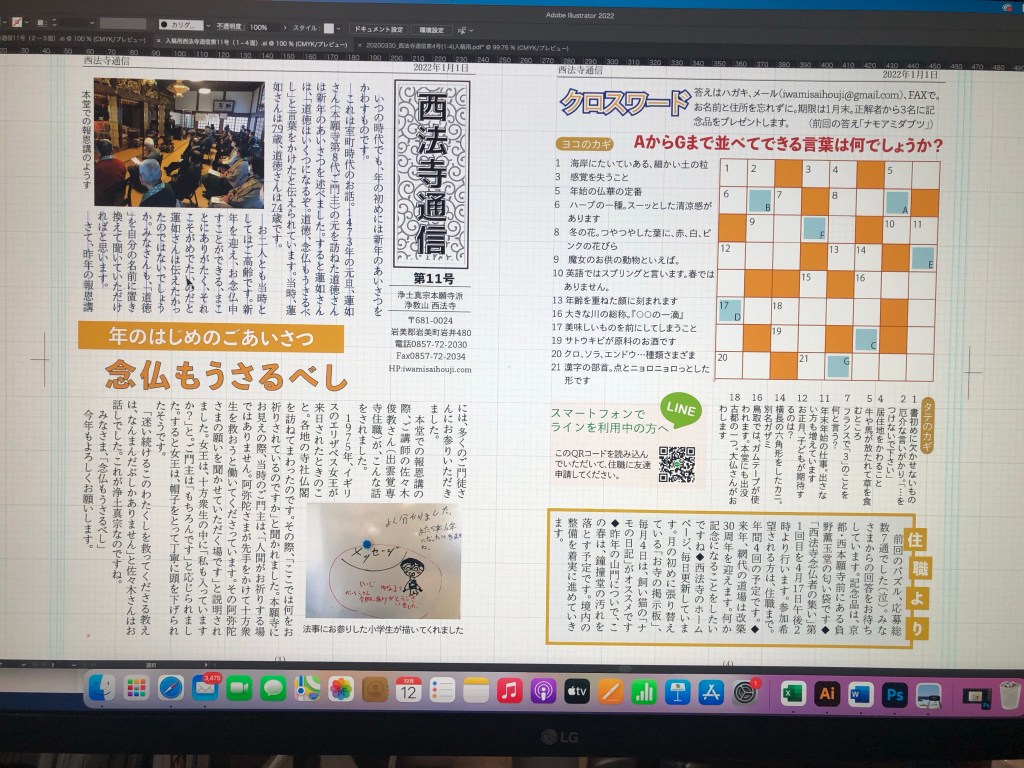Open System Preferences from the dock
This screenshot has height=768, width=1024.
[x=745, y=692]
